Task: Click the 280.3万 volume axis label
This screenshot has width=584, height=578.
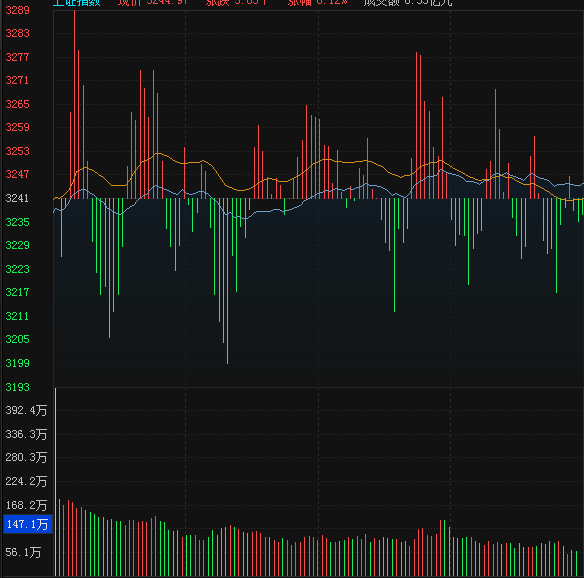Action: (x=26, y=457)
